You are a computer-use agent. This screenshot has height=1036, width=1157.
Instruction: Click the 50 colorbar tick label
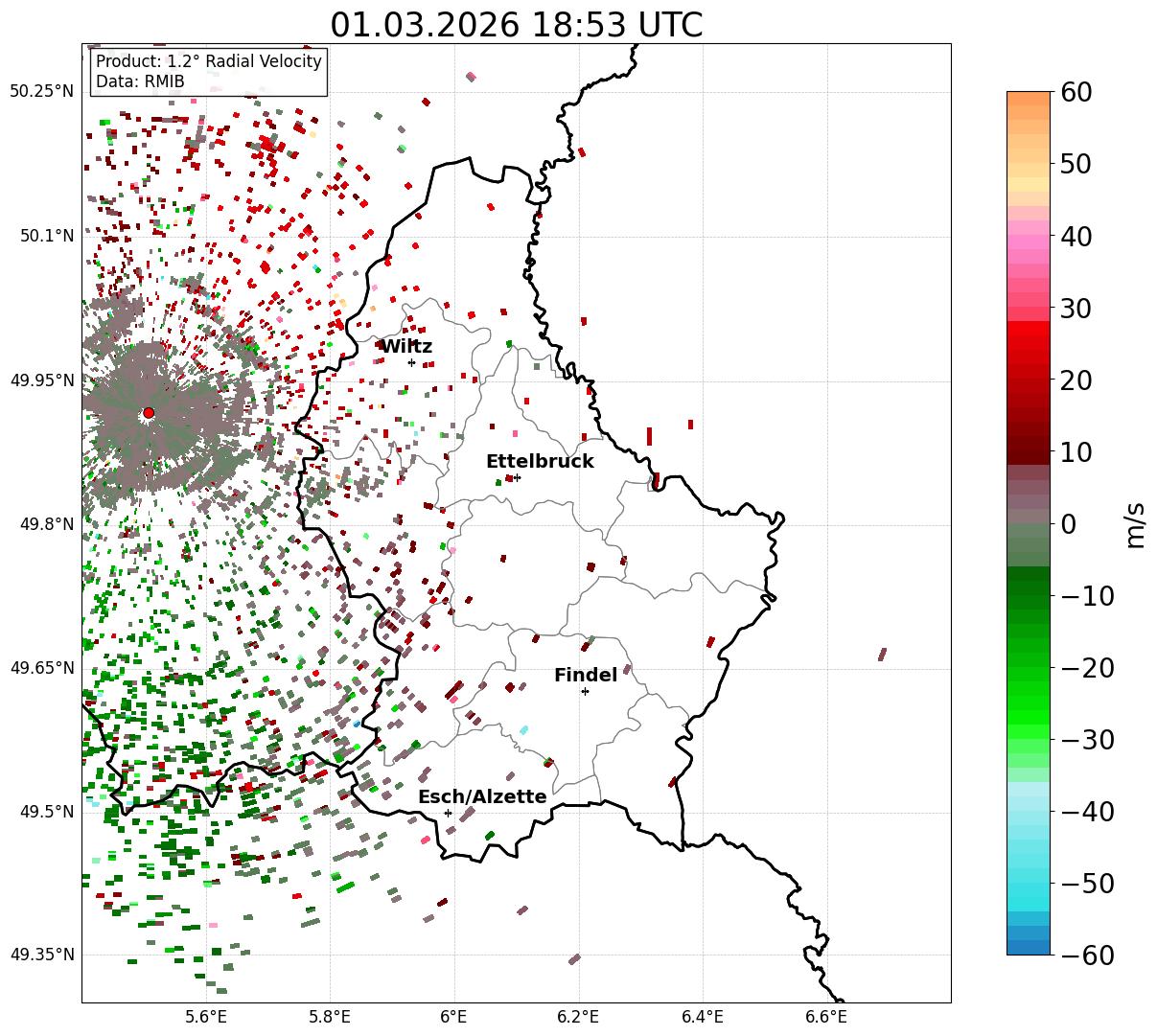pyautogui.click(x=1077, y=164)
